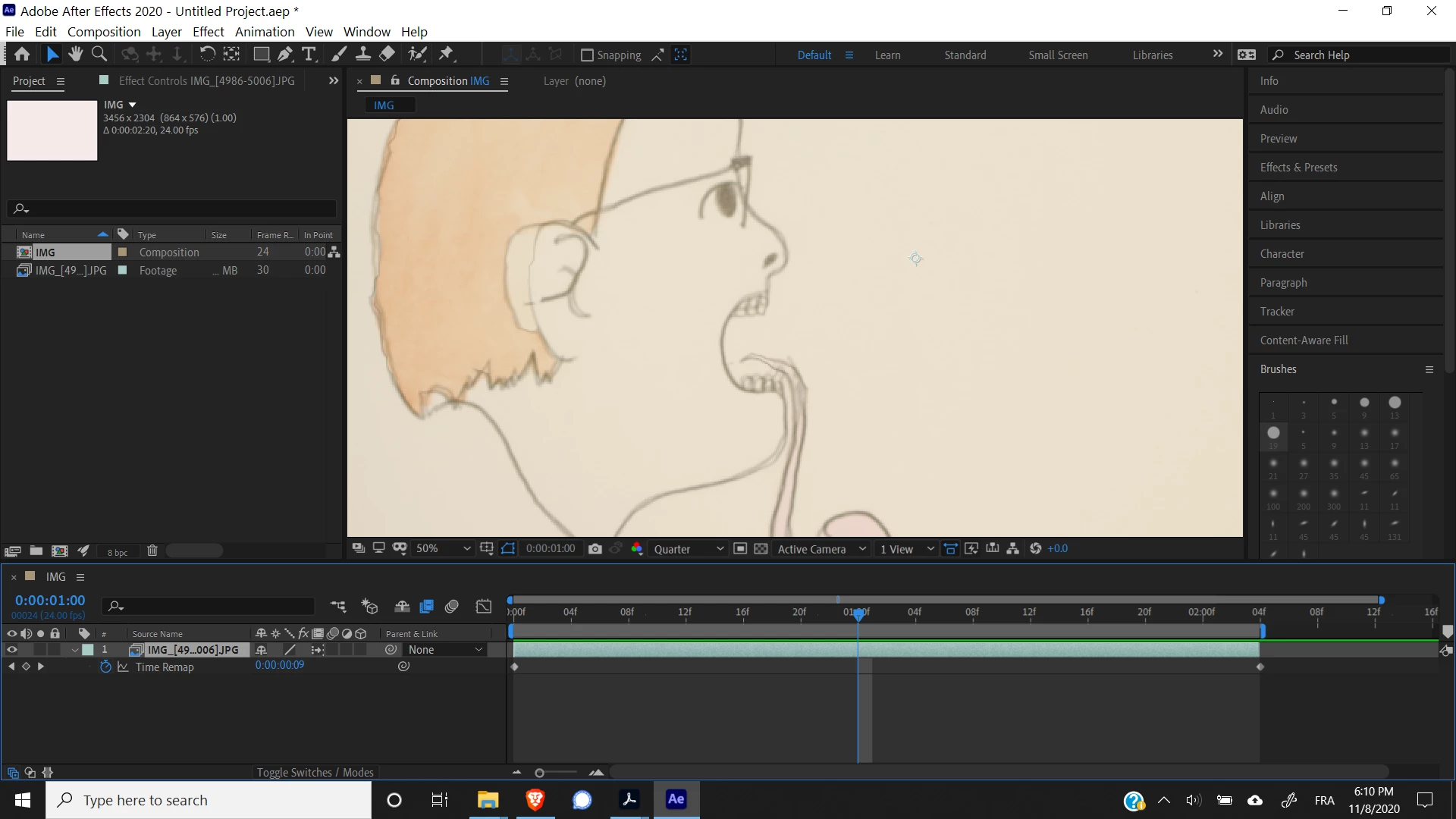Click Toggle Switches / Modes button
Viewport: 1456px width, 819px height.
315,772
